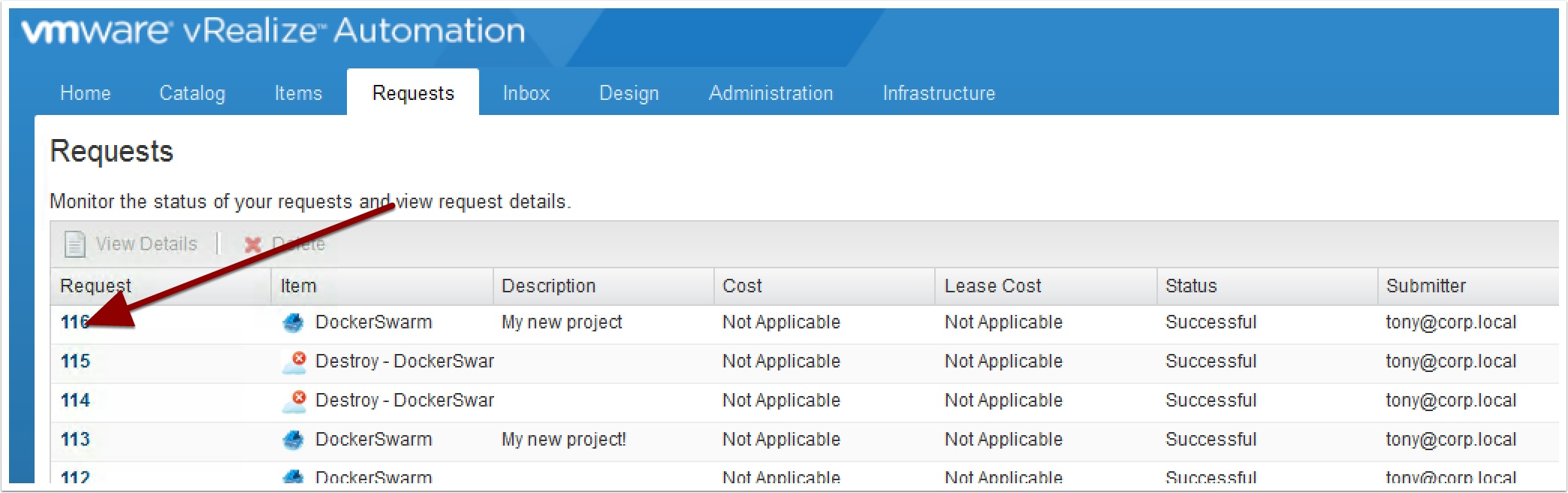Screen dimensions: 1568x493
Task: Click tony@corp.local submitter in row 116
Action: (1451, 322)
